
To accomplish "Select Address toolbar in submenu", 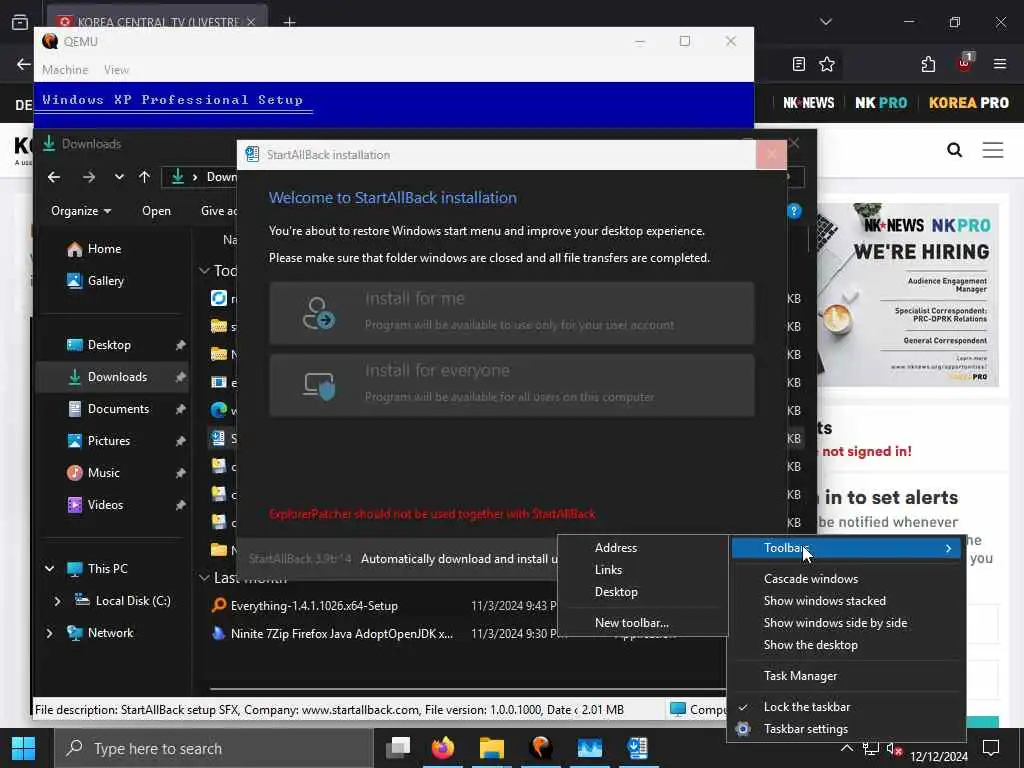I will tap(643, 548).
